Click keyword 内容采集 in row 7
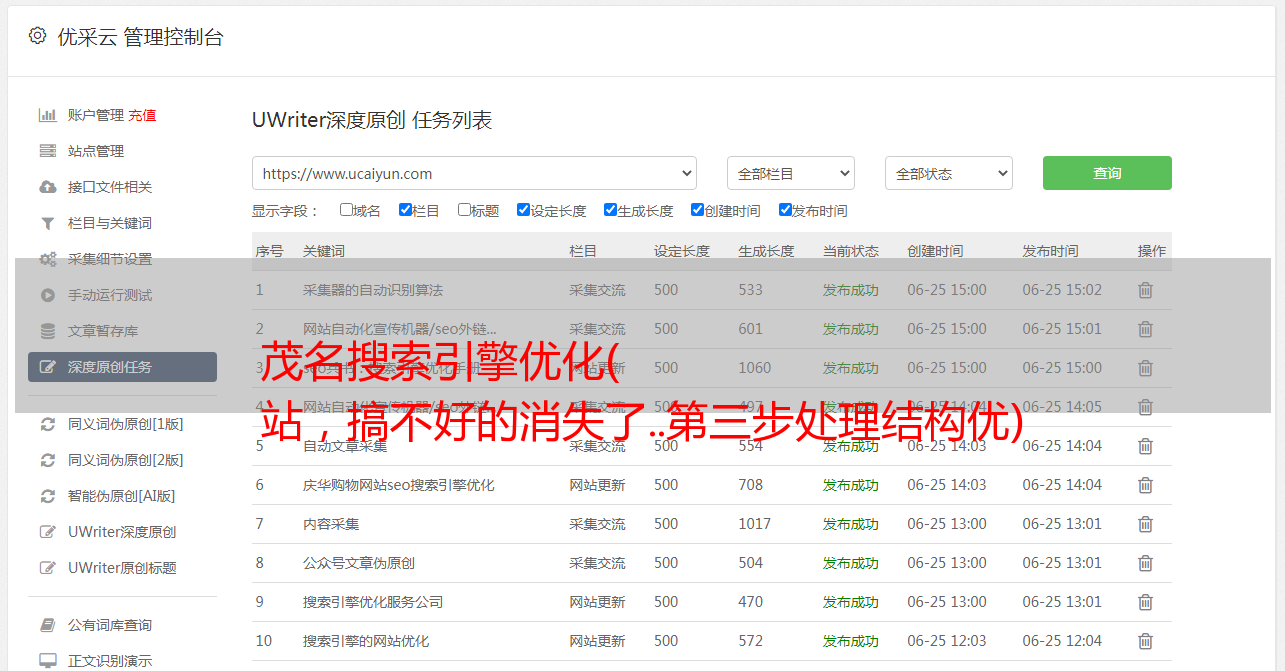The height and width of the screenshot is (671, 1285). click(331, 524)
